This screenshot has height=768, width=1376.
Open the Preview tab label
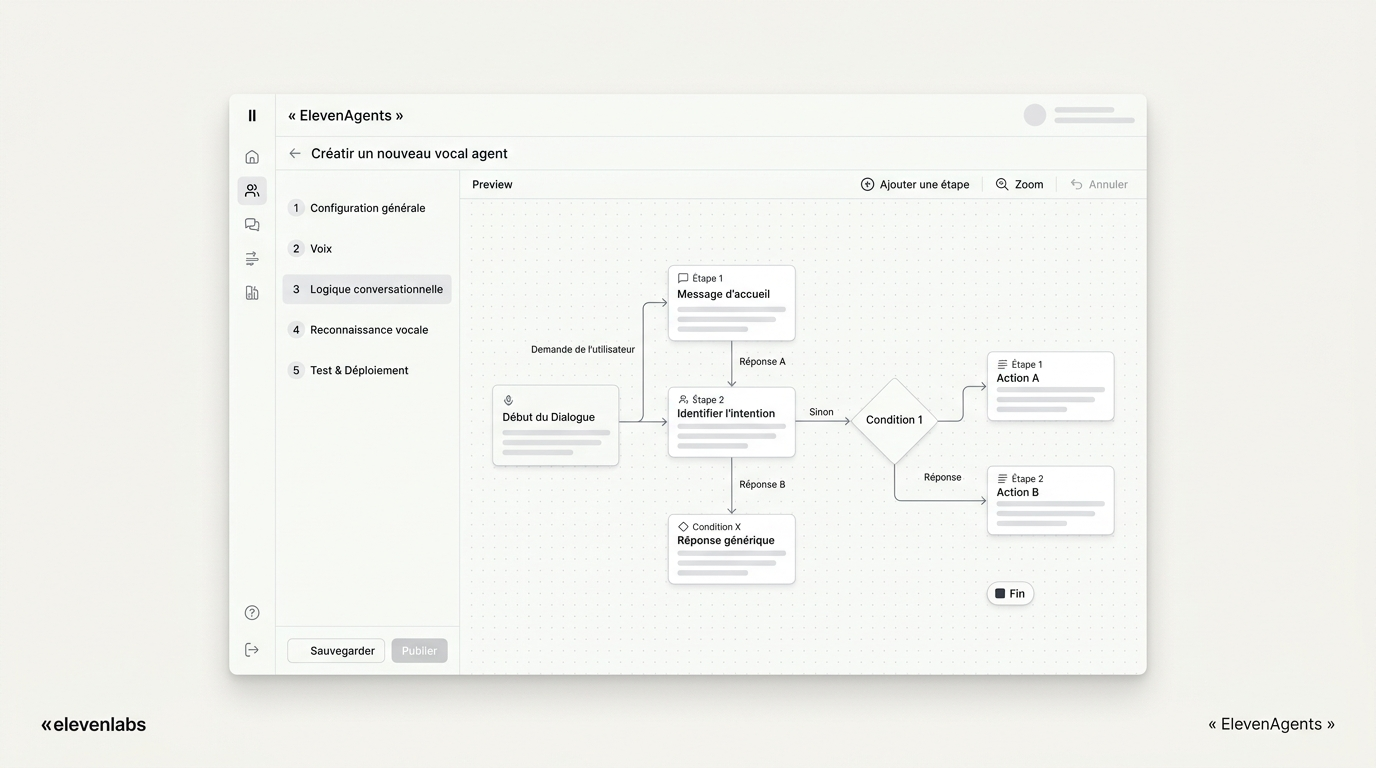[x=492, y=185]
